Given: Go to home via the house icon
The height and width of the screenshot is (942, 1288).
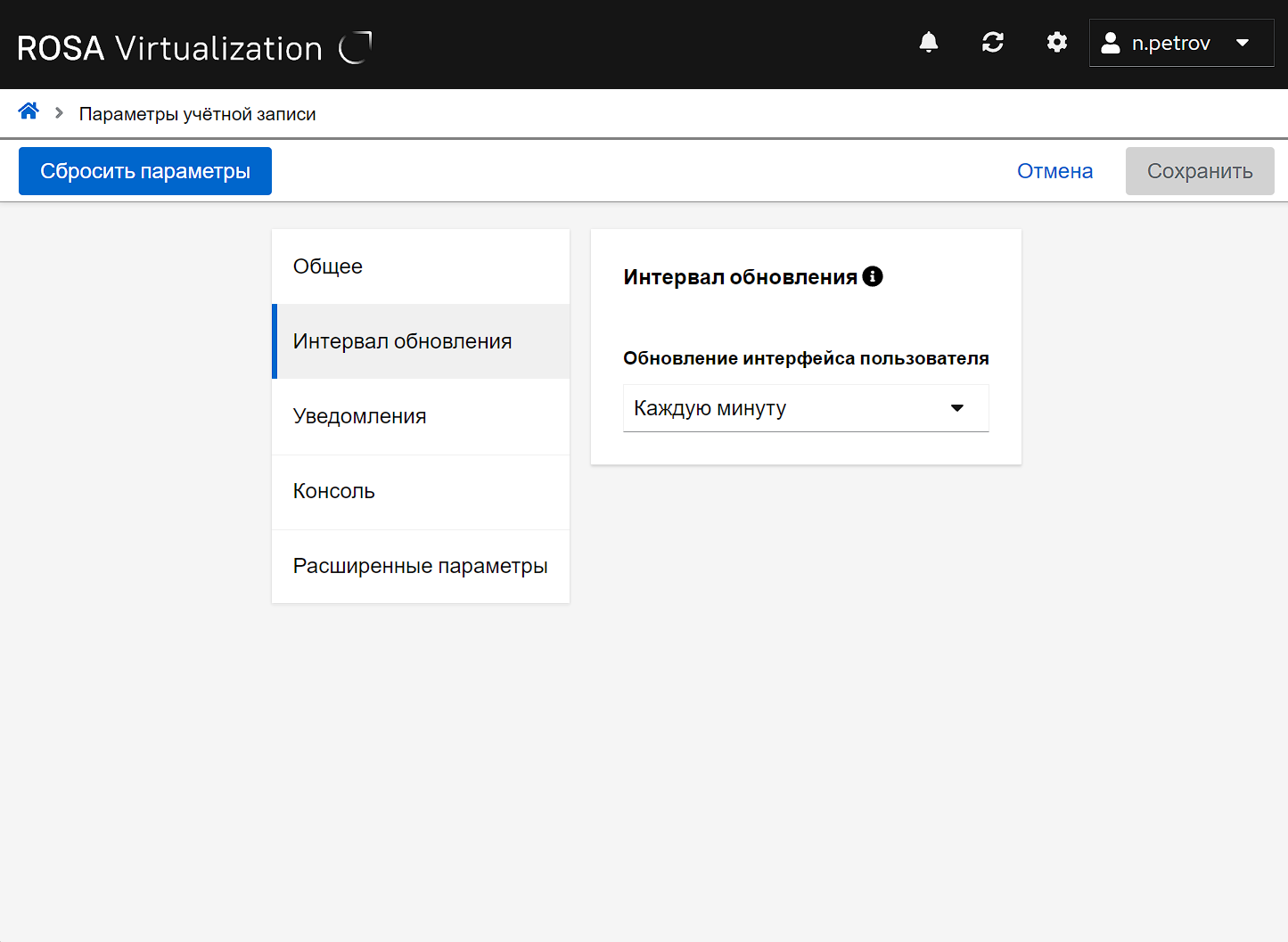Looking at the screenshot, I should [x=29, y=111].
